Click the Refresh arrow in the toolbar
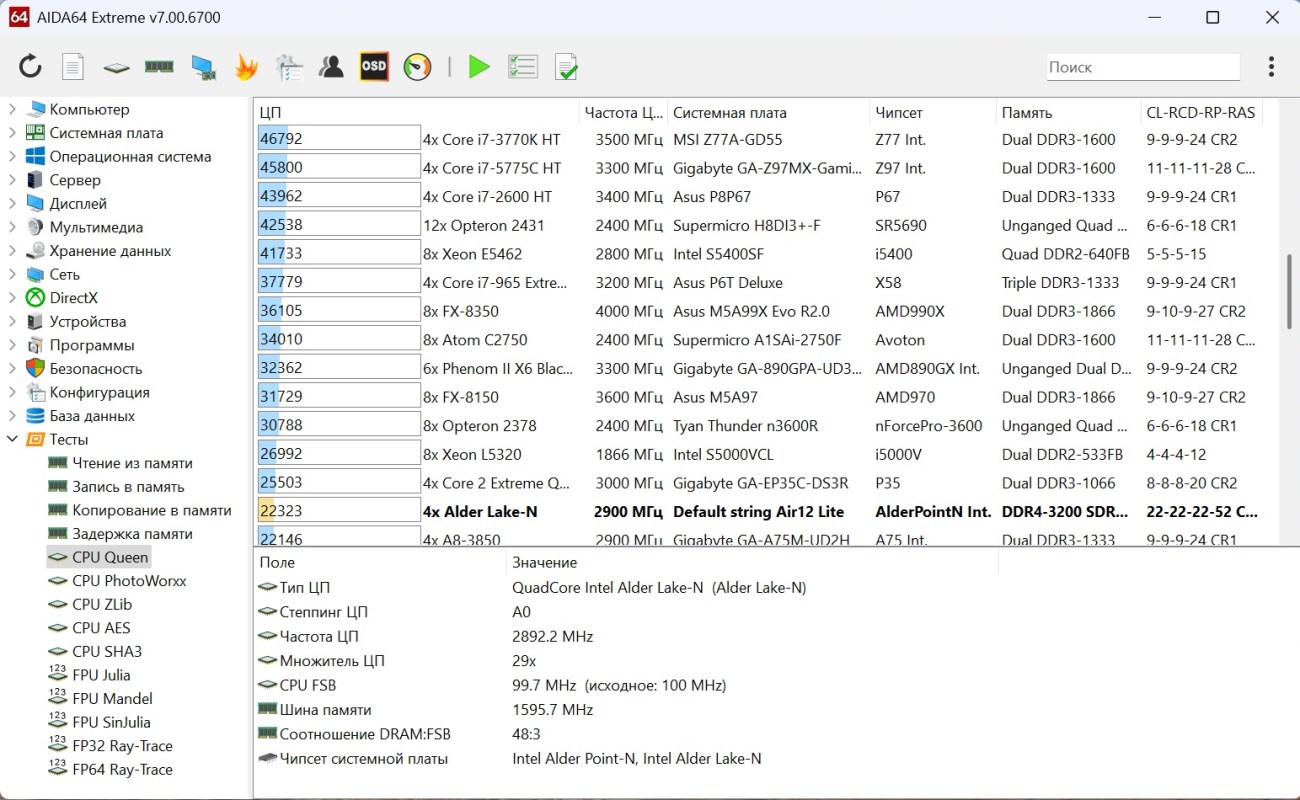Screen dimensions: 1300x800 pos(30,67)
